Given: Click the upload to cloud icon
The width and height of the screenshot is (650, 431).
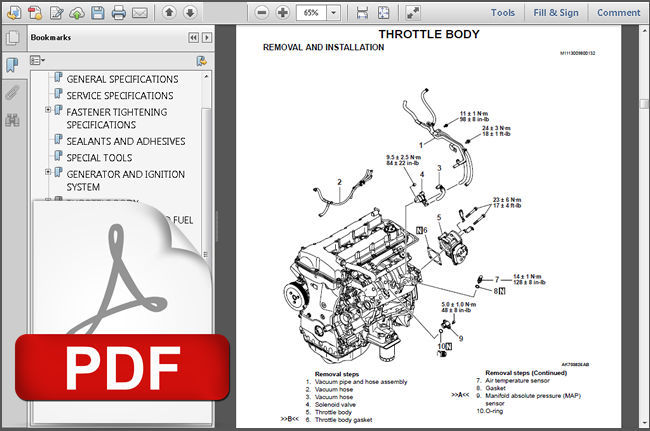Looking at the screenshot, I should click(x=77, y=13).
